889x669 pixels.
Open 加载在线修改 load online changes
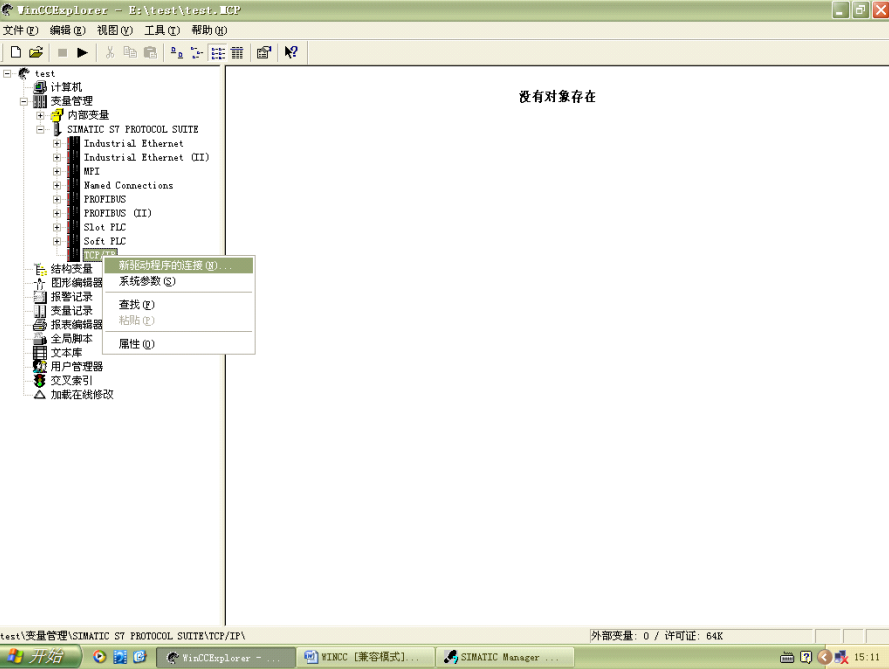(82, 395)
